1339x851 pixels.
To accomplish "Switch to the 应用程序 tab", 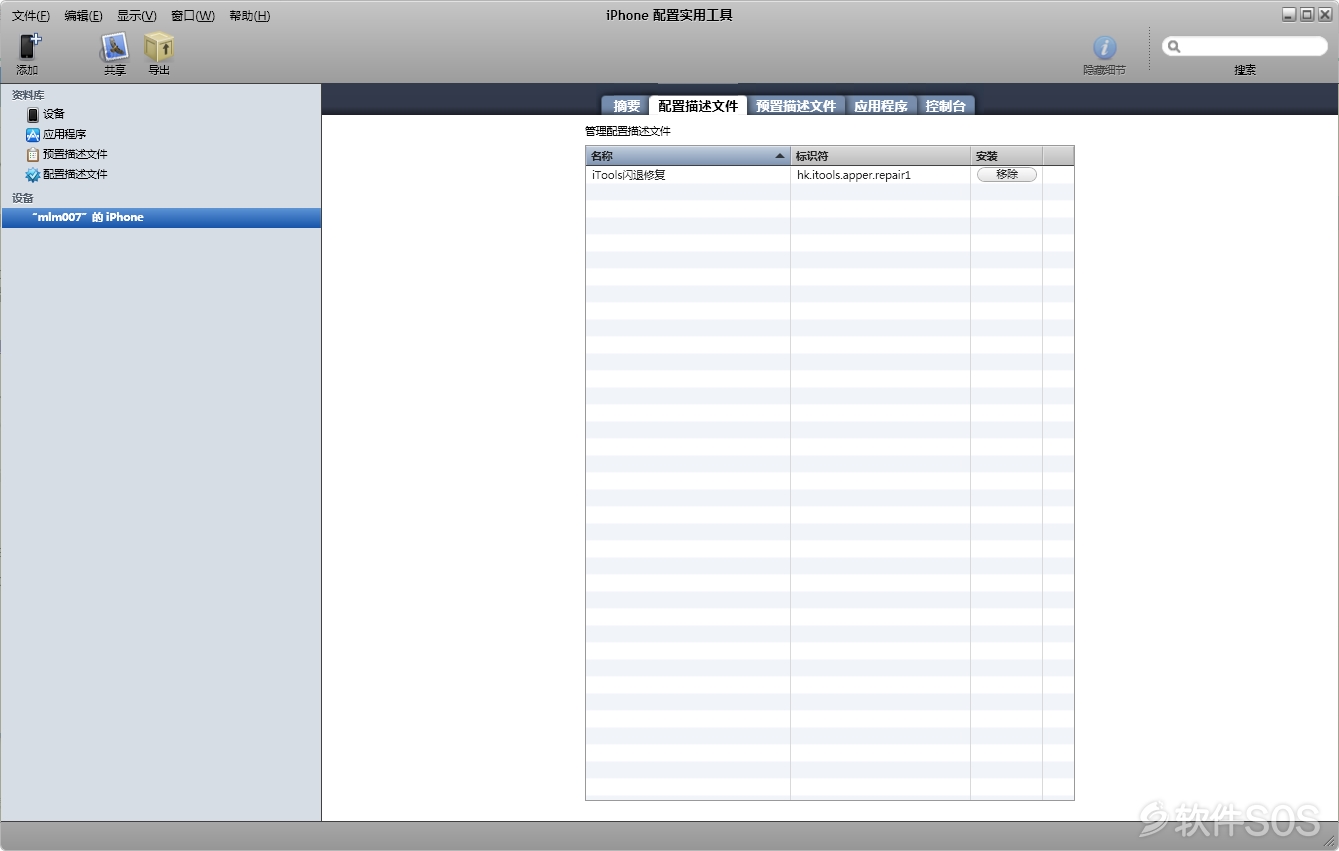I will [881, 106].
